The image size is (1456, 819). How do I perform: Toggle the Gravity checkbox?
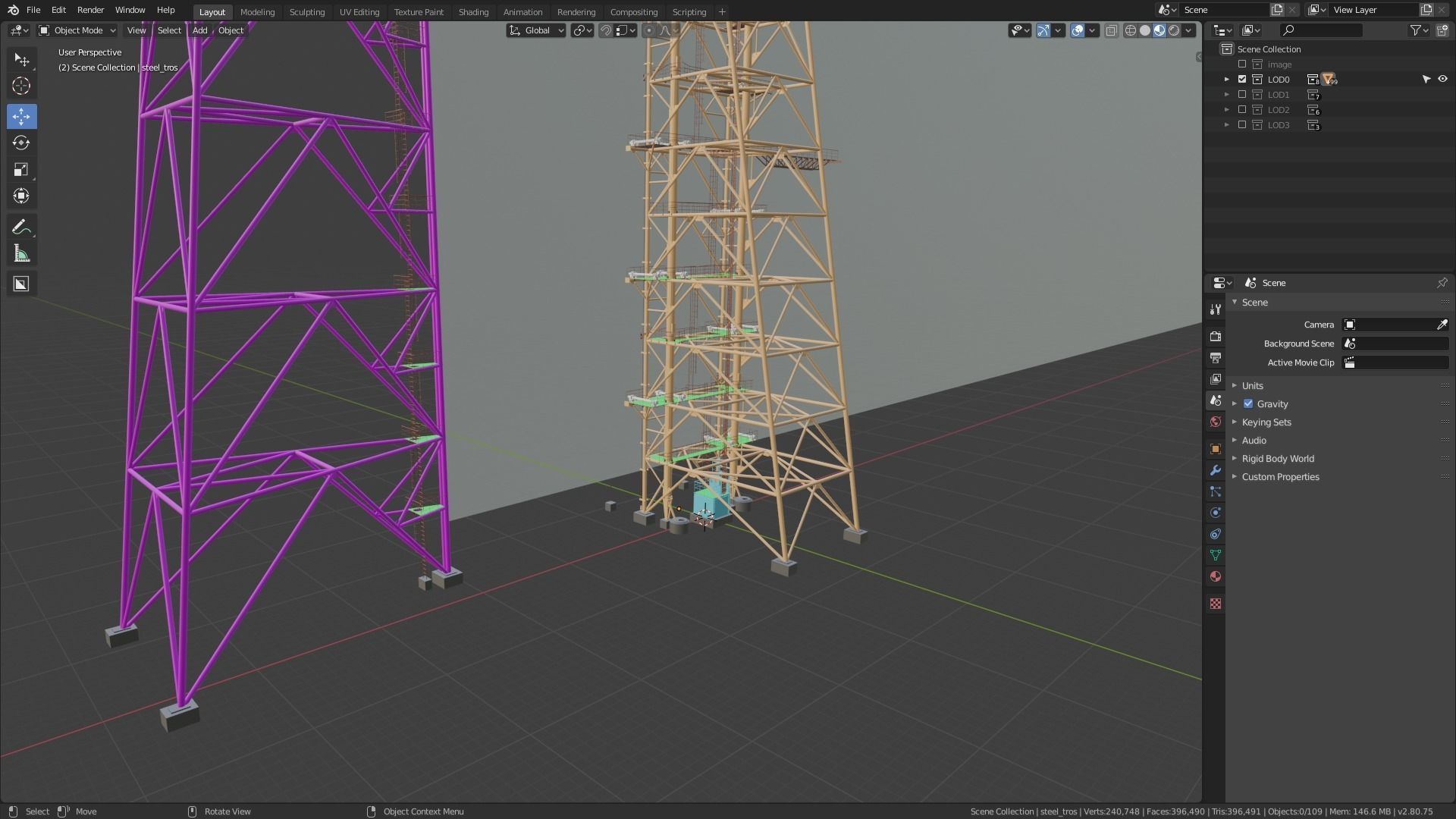[x=1248, y=404]
